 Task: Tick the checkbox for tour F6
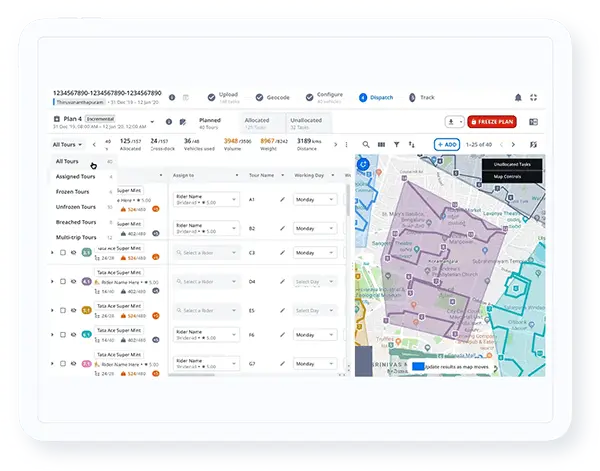63,335
